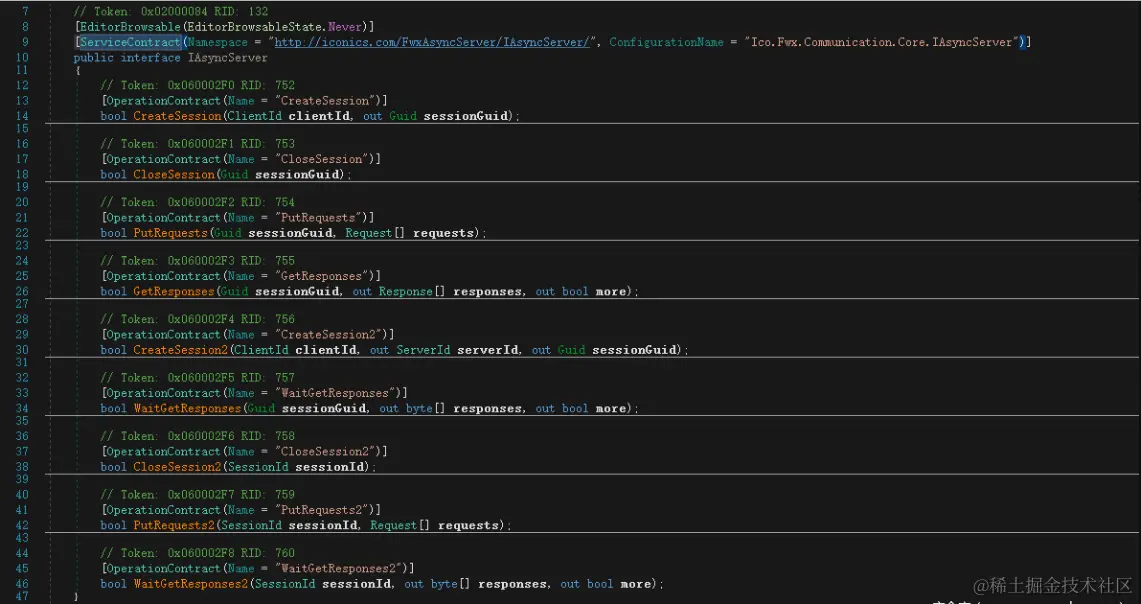Select the "CreateSession" string on line 13

(x=327, y=100)
